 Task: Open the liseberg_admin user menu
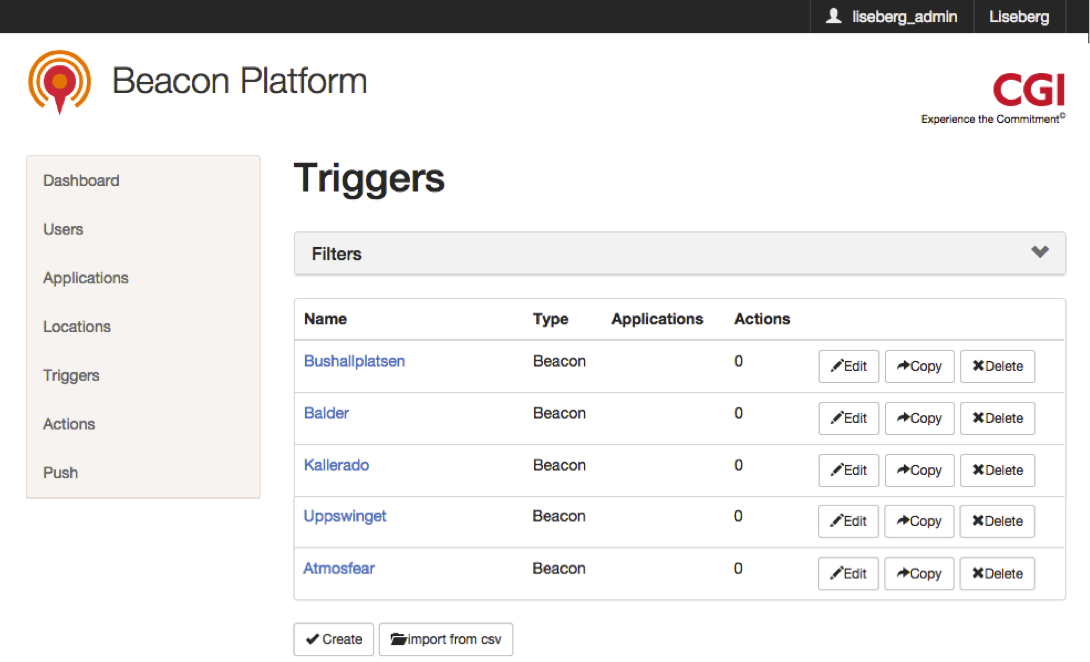coord(892,17)
